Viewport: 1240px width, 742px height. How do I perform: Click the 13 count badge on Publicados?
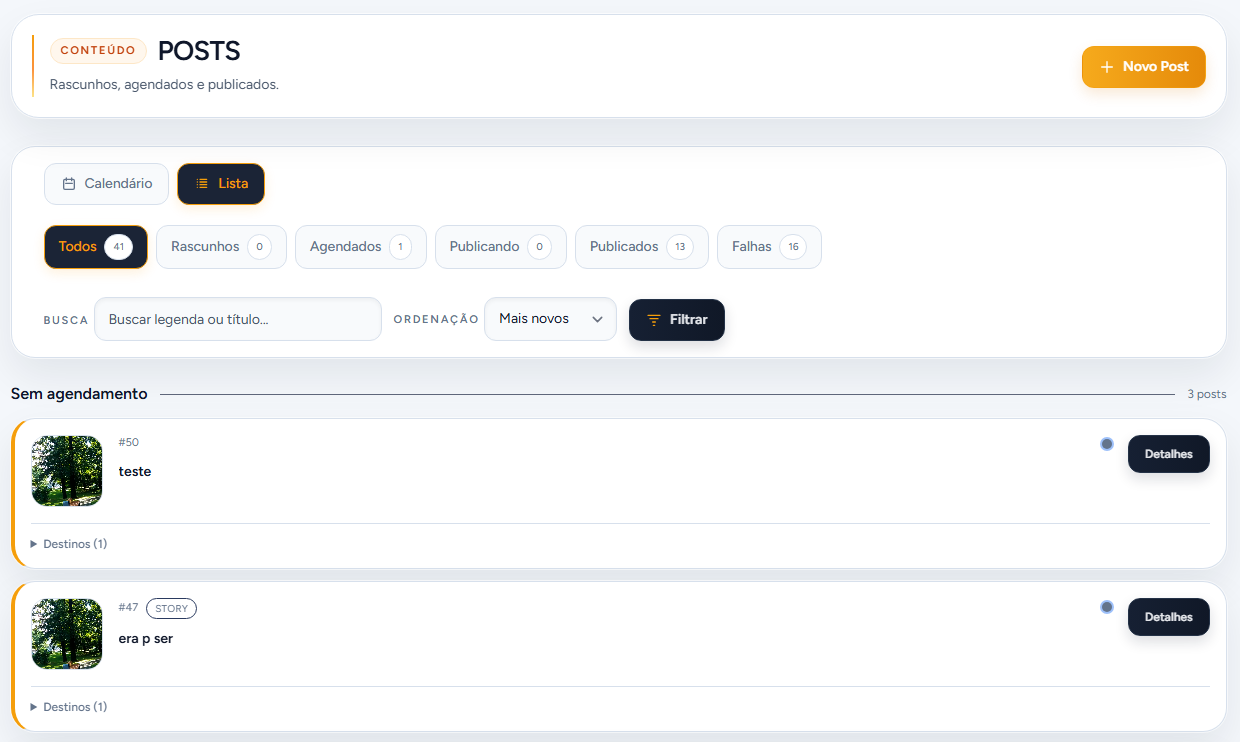(x=680, y=247)
